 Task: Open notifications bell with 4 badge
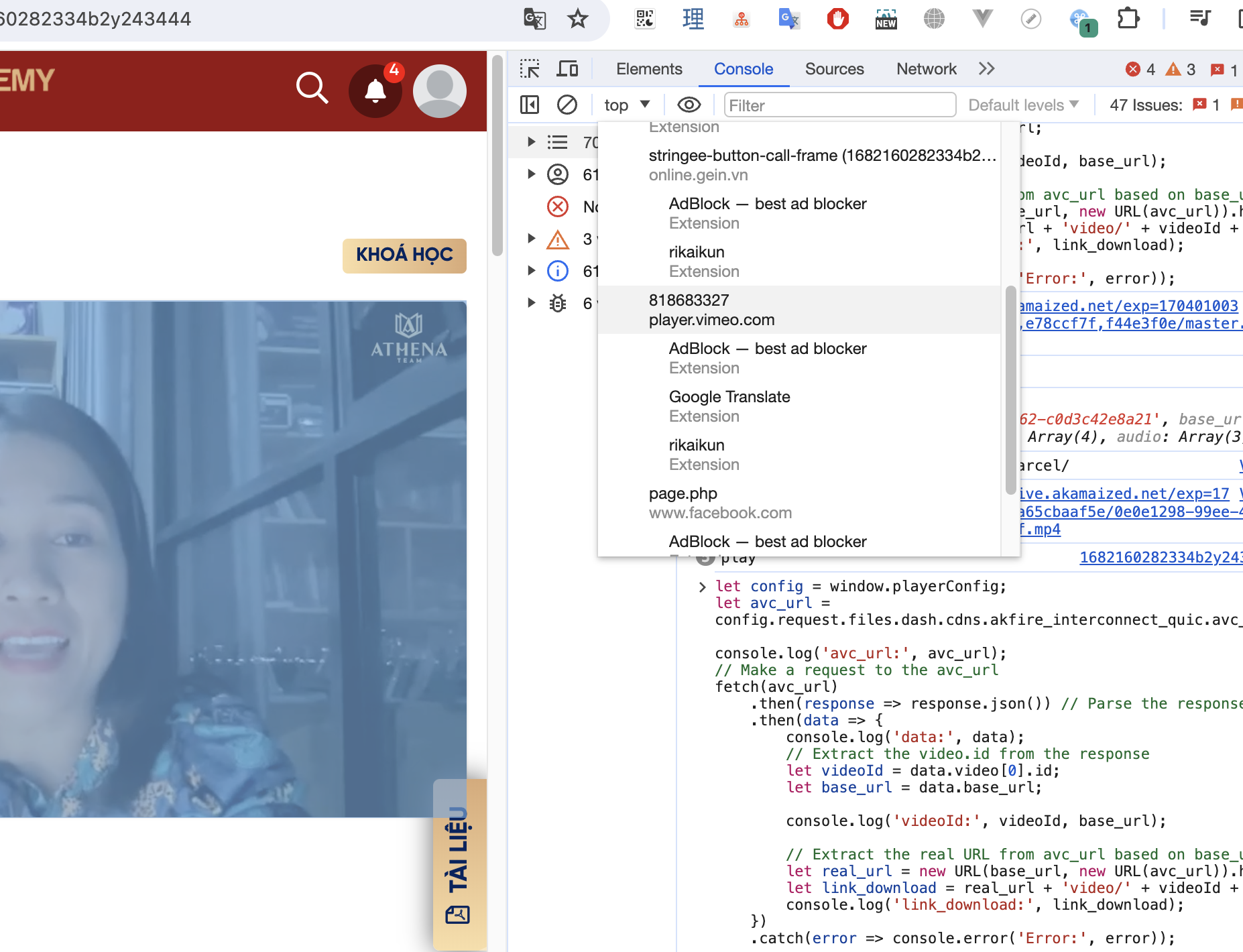375,91
